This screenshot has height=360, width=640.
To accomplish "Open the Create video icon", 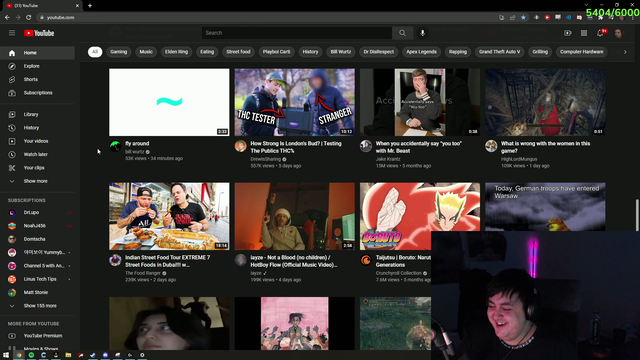I will point(568,33).
